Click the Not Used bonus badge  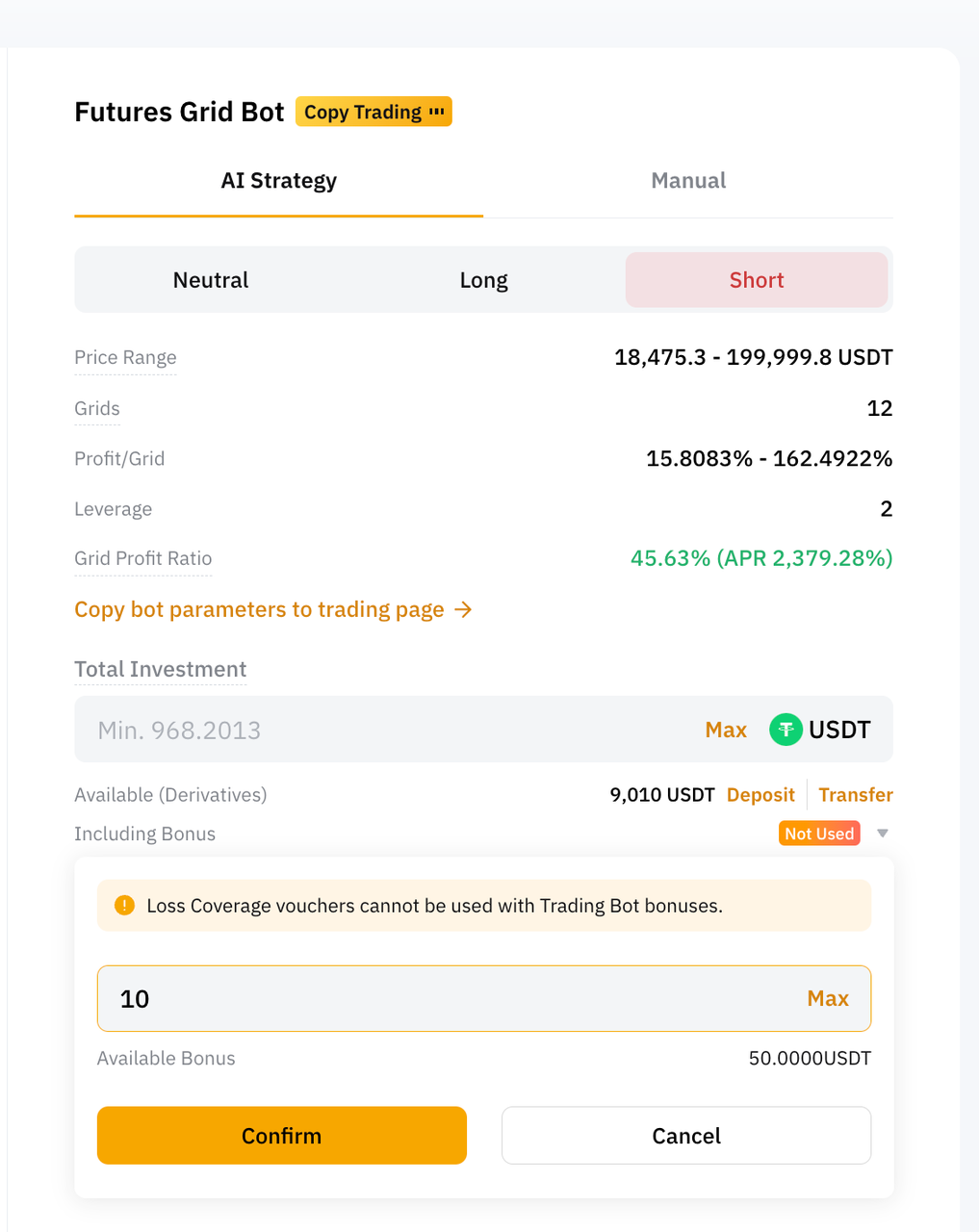point(818,834)
